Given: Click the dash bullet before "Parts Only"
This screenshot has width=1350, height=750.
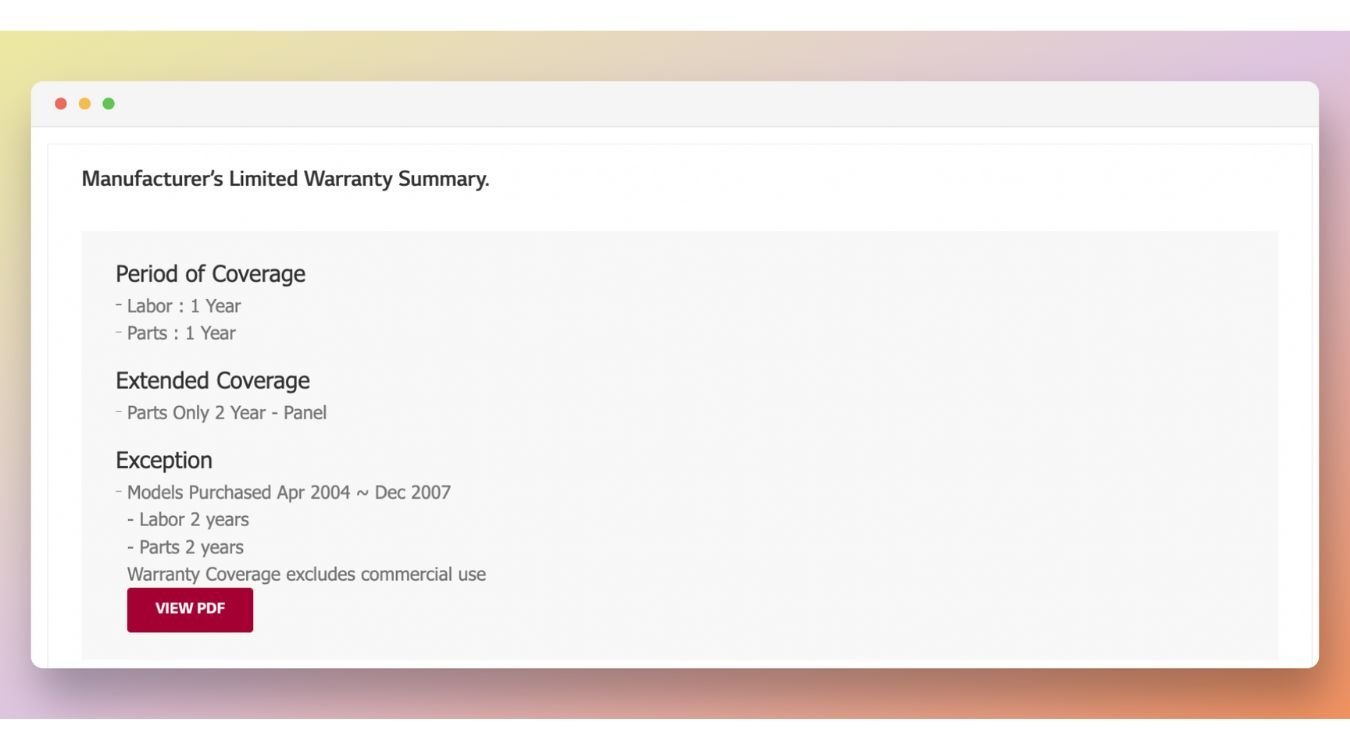Looking at the screenshot, I should (x=119, y=411).
